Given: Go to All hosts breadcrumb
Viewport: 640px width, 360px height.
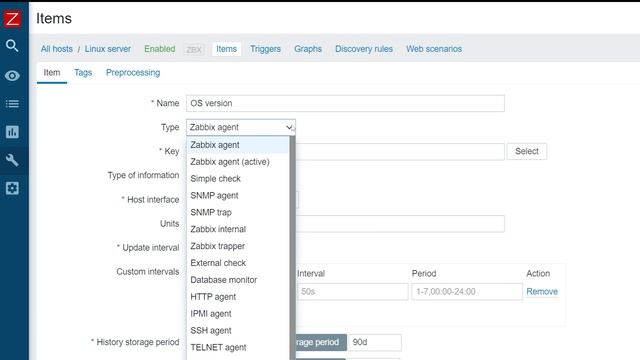Looking at the screenshot, I should coord(57,49).
